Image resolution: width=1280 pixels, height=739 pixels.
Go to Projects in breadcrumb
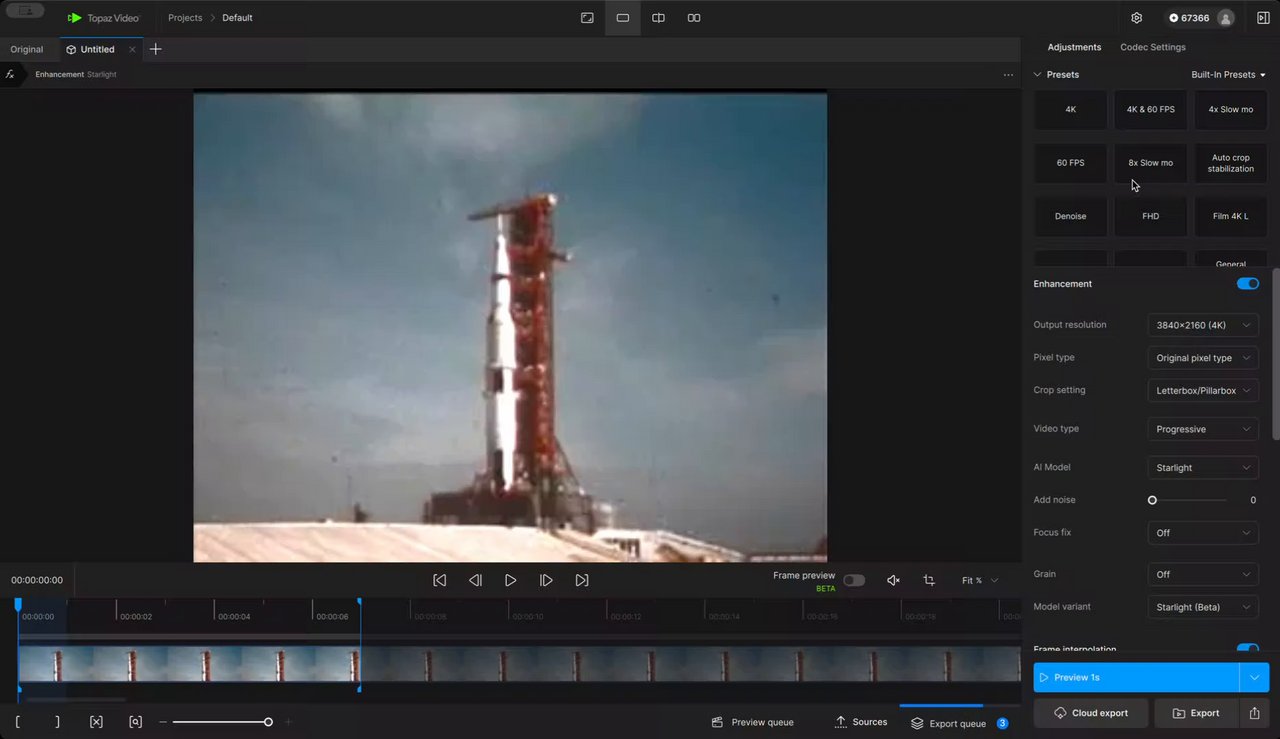(185, 18)
